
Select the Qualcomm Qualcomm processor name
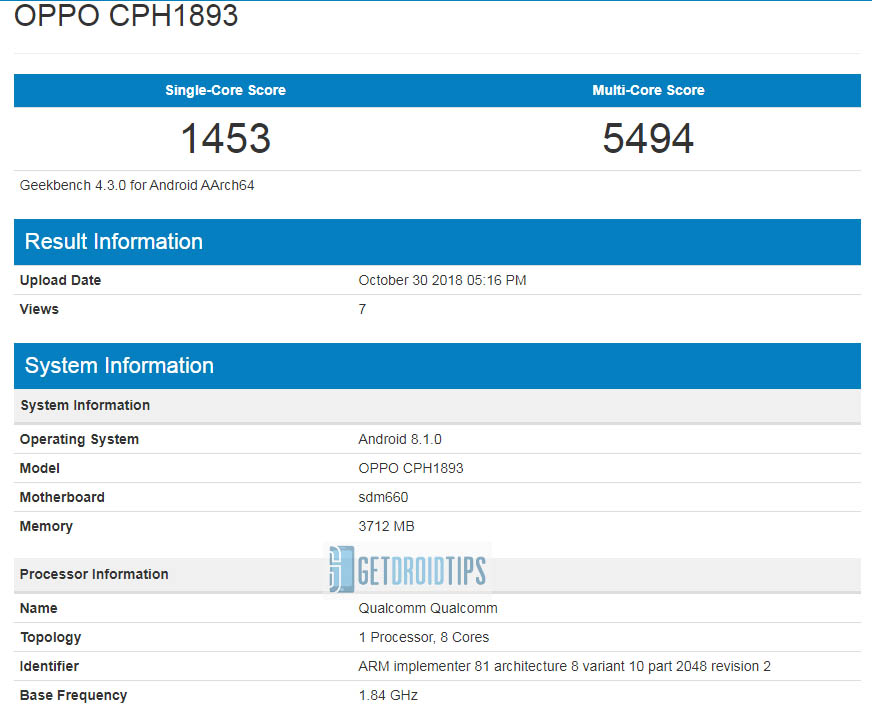coord(428,609)
